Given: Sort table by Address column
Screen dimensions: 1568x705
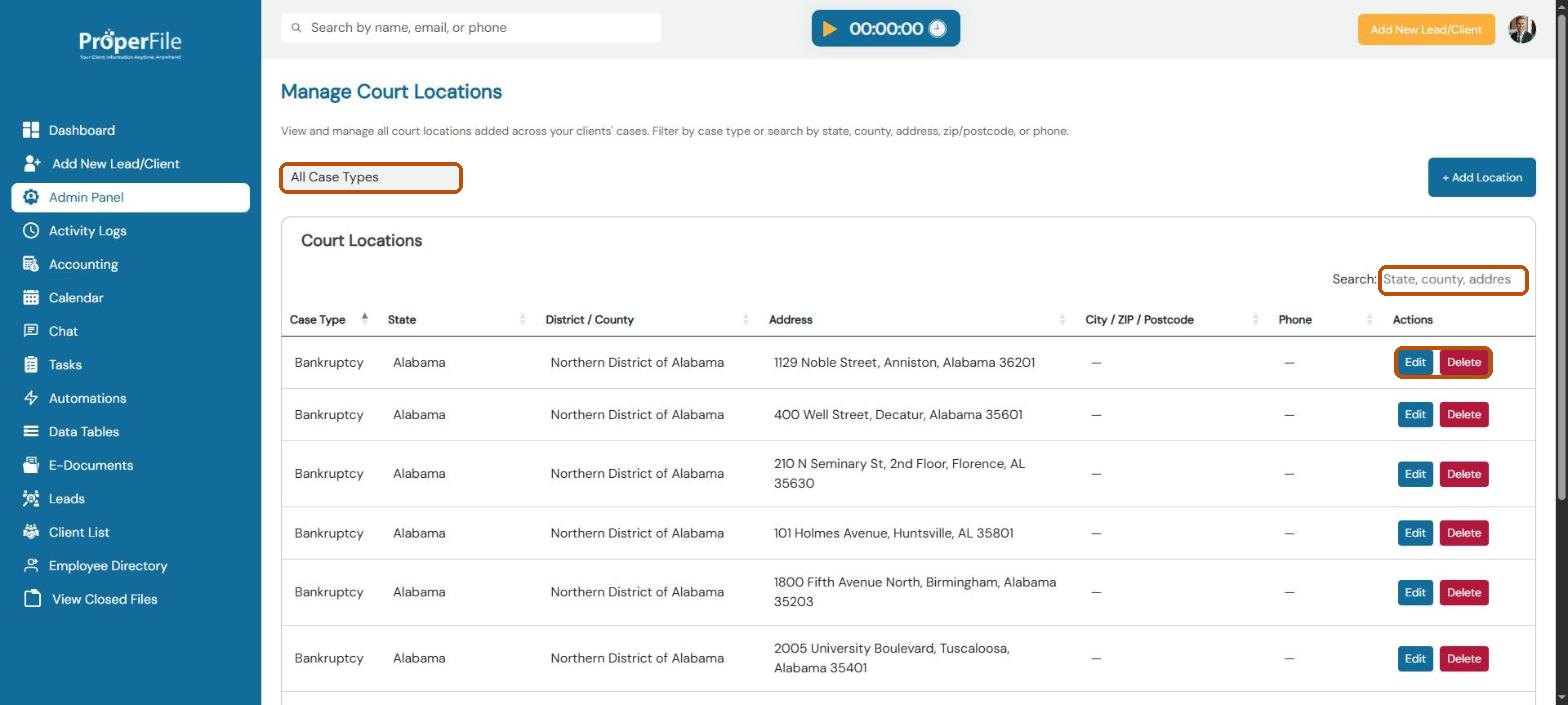Looking at the screenshot, I should (x=917, y=319).
